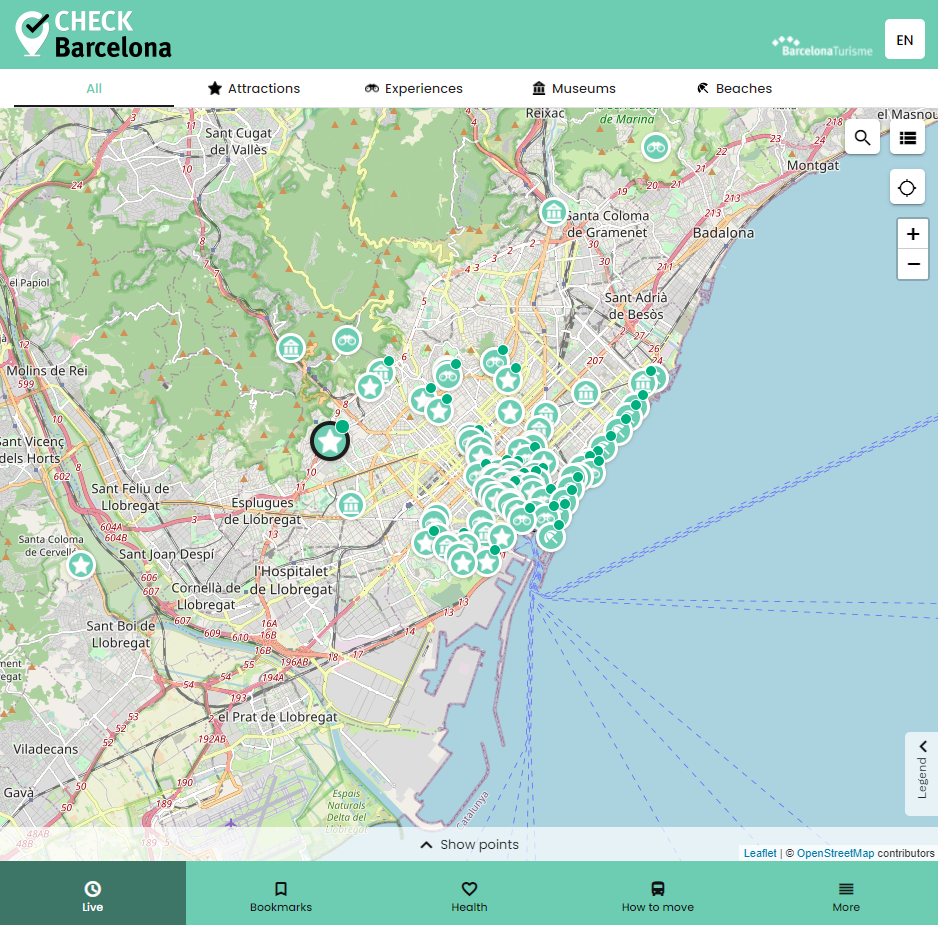
Task: Expand the Legend panel on the right
Action: (x=921, y=772)
